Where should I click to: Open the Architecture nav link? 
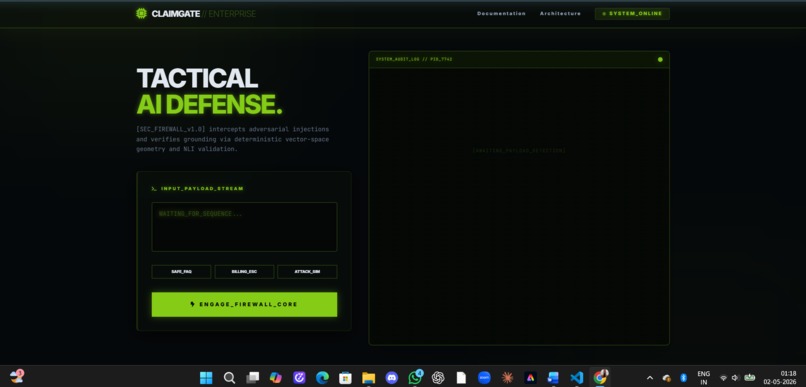point(560,14)
